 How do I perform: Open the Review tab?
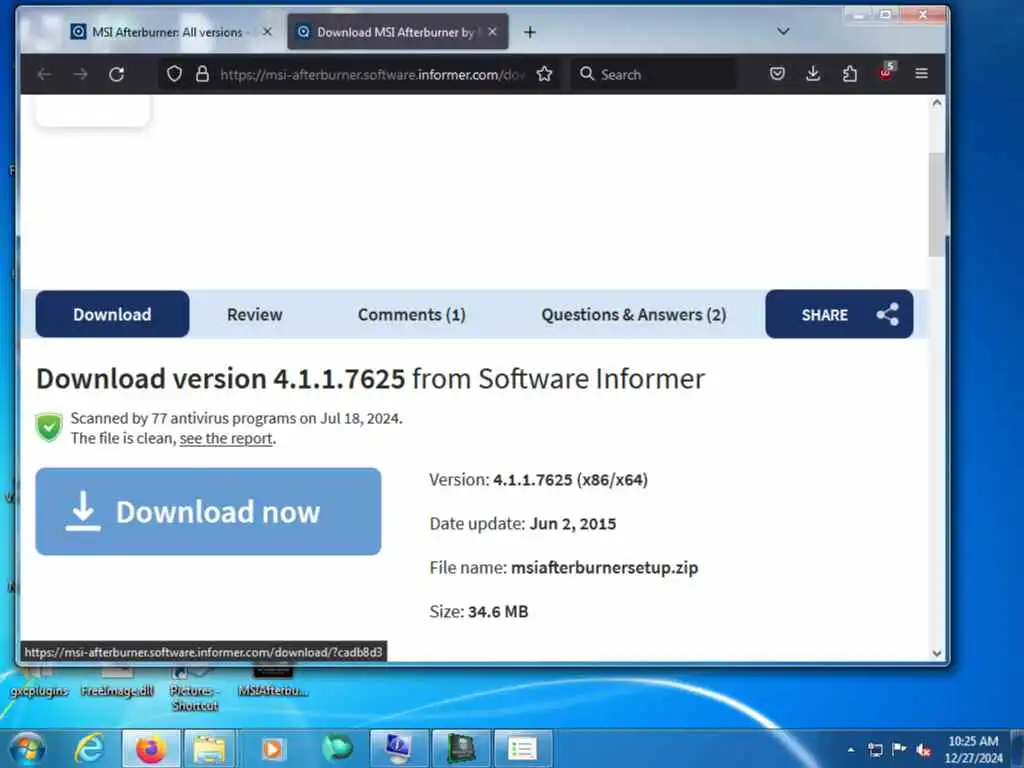point(255,315)
